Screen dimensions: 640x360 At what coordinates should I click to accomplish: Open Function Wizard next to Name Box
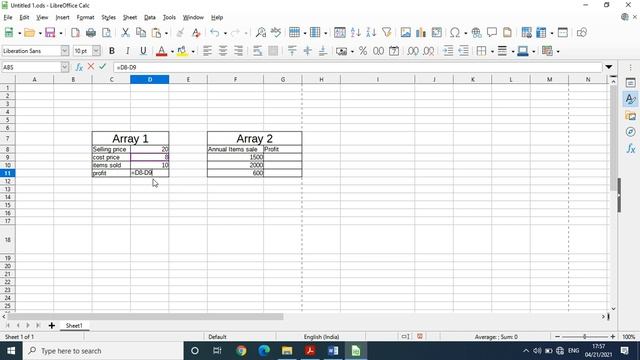79,67
